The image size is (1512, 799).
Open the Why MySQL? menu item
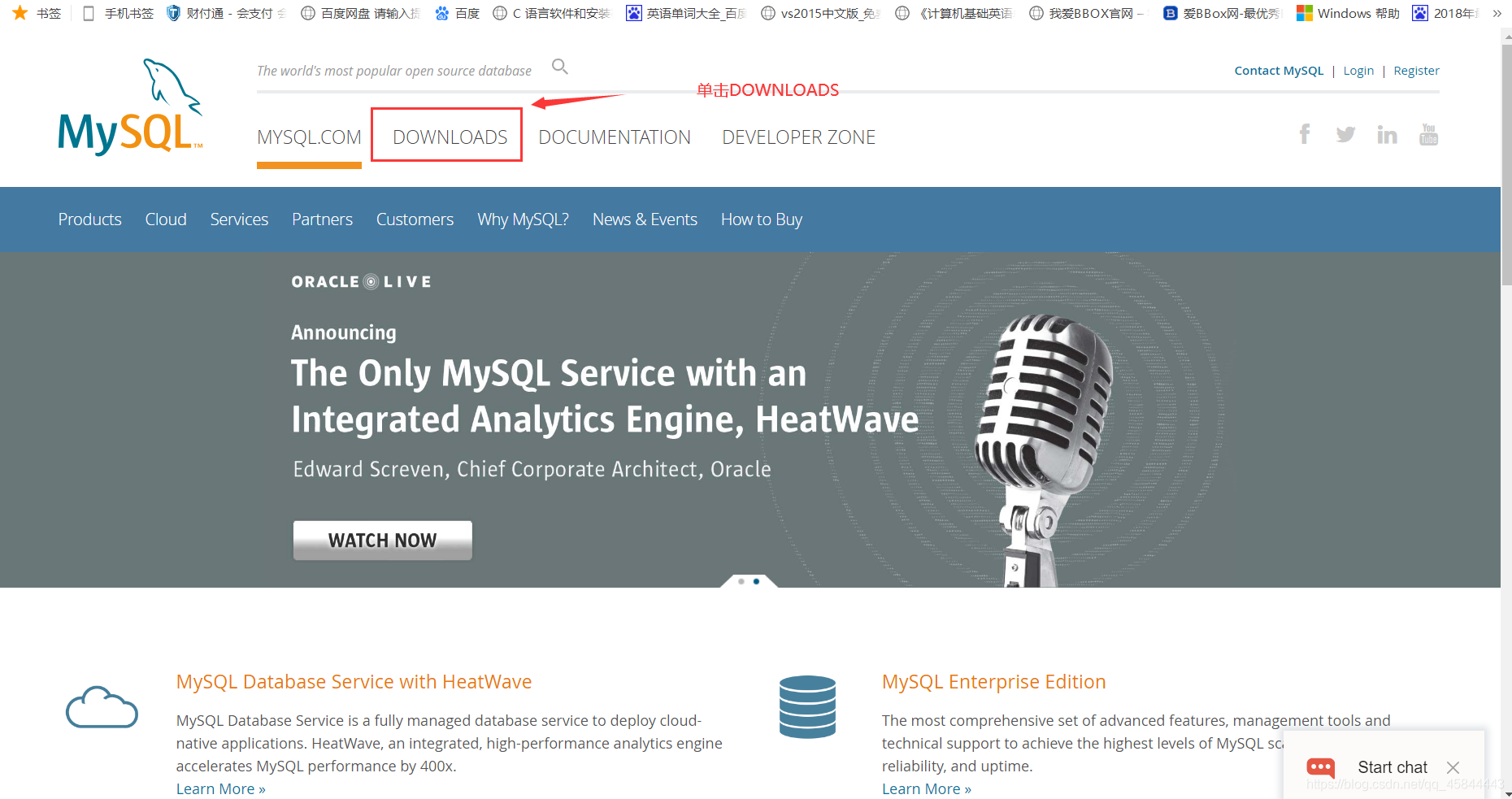[523, 219]
